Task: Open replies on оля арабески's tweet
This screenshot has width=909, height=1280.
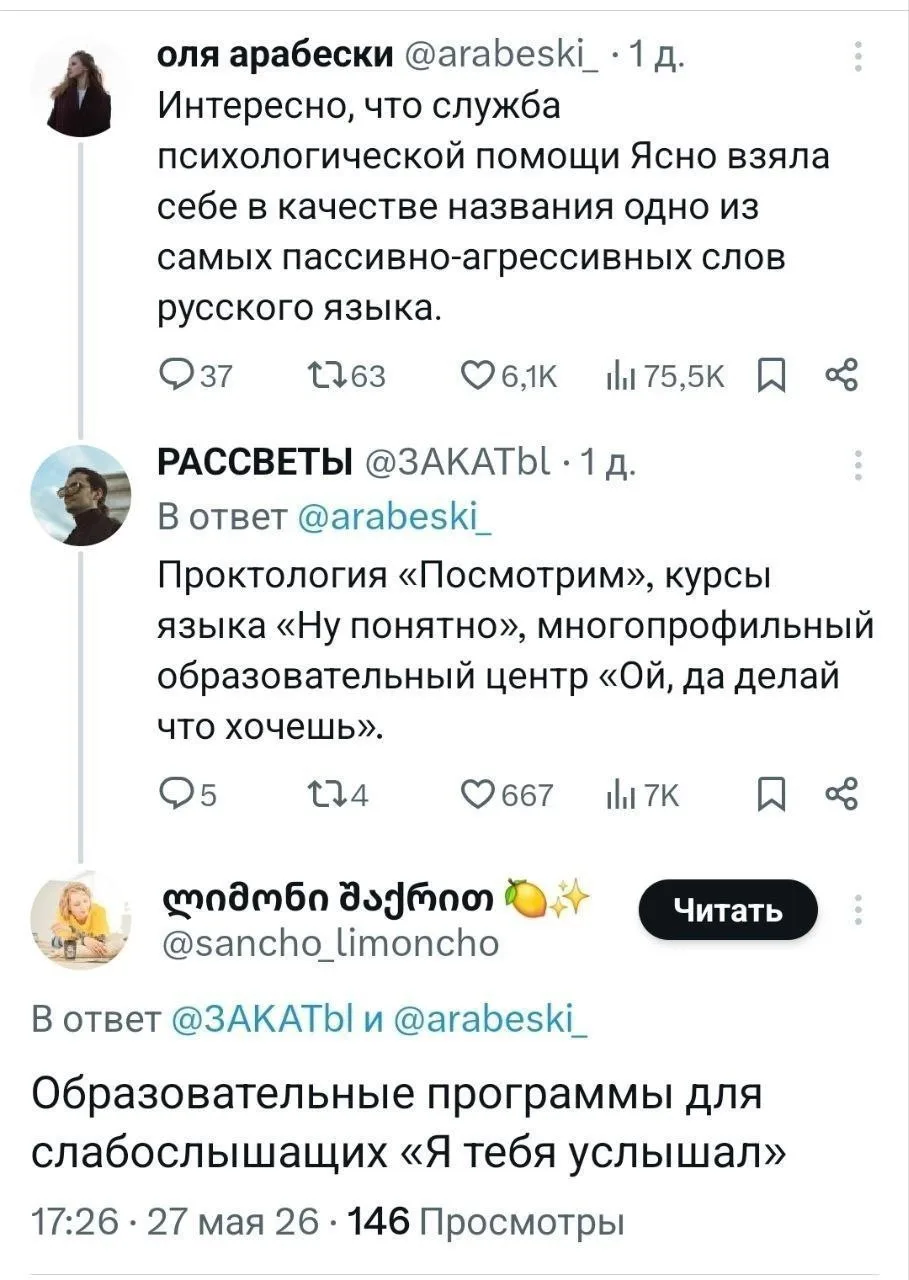Action: (x=196, y=376)
